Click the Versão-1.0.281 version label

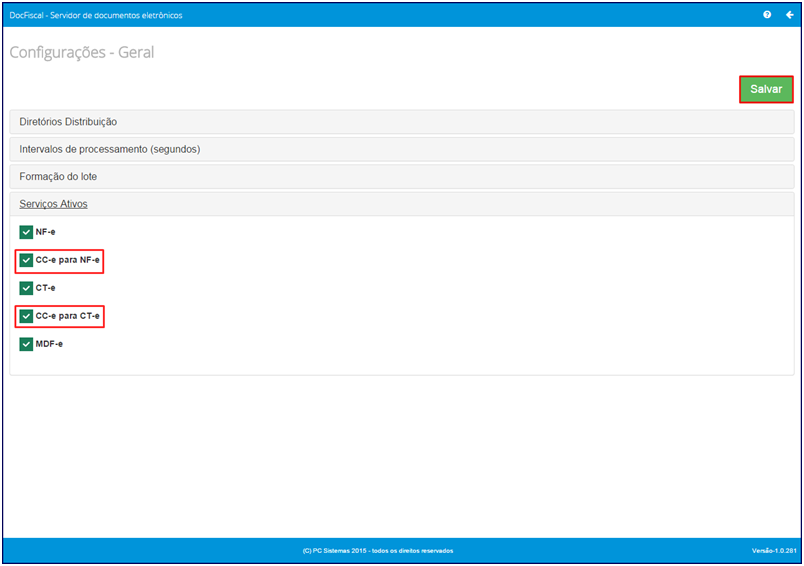pyautogui.click(x=774, y=551)
